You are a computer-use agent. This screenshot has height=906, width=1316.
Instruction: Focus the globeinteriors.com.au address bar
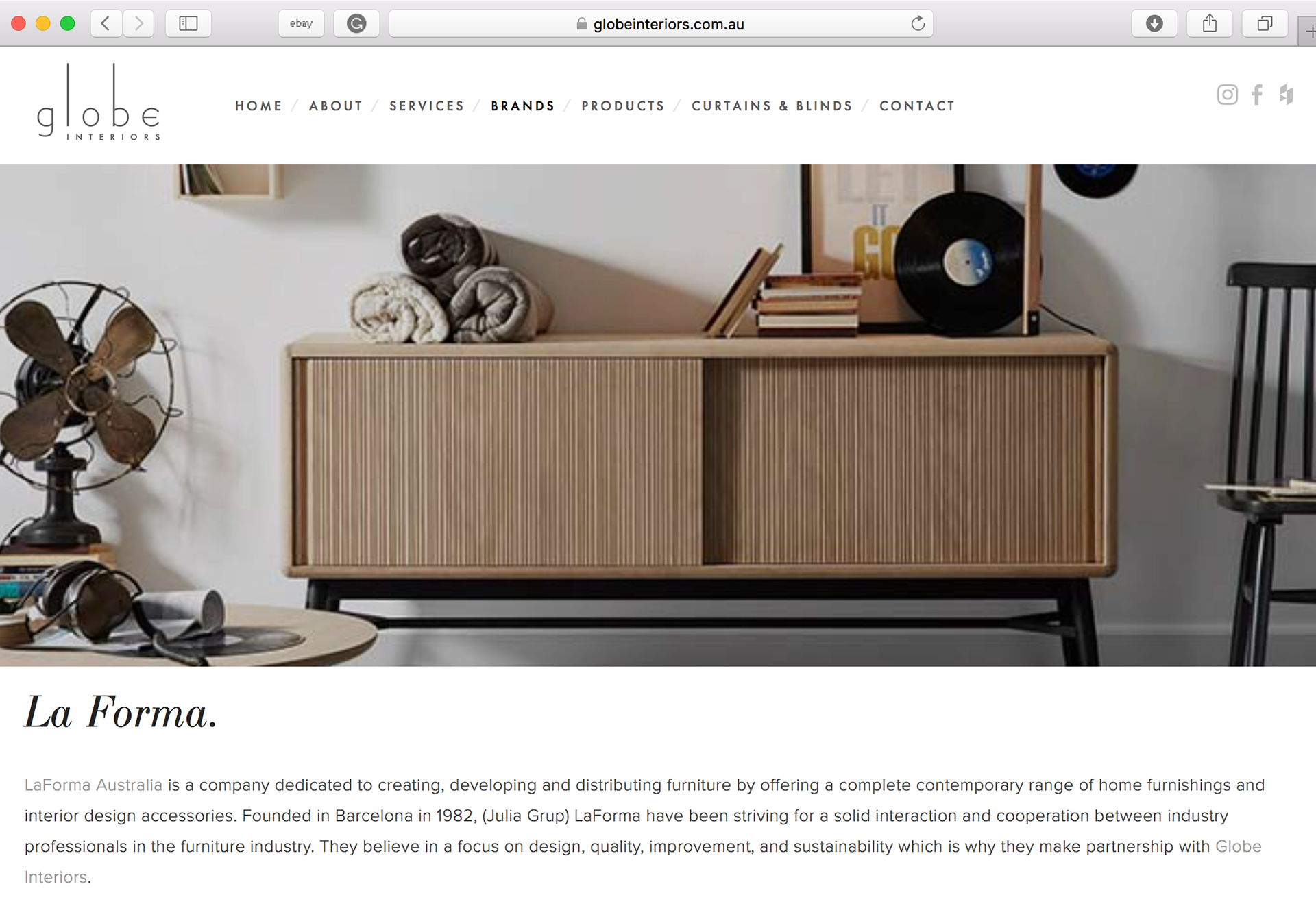(661, 24)
